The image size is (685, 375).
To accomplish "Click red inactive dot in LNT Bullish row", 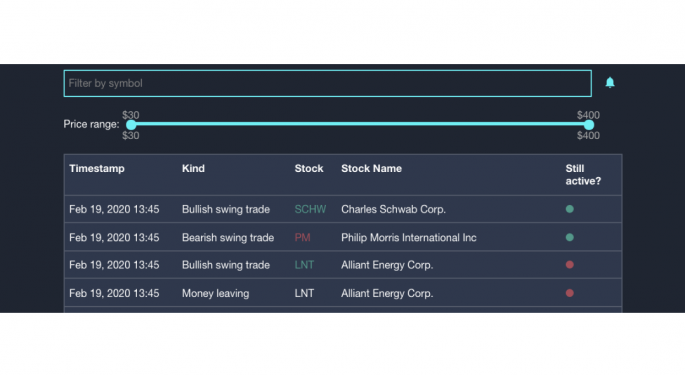I will click(x=570, y=264).
